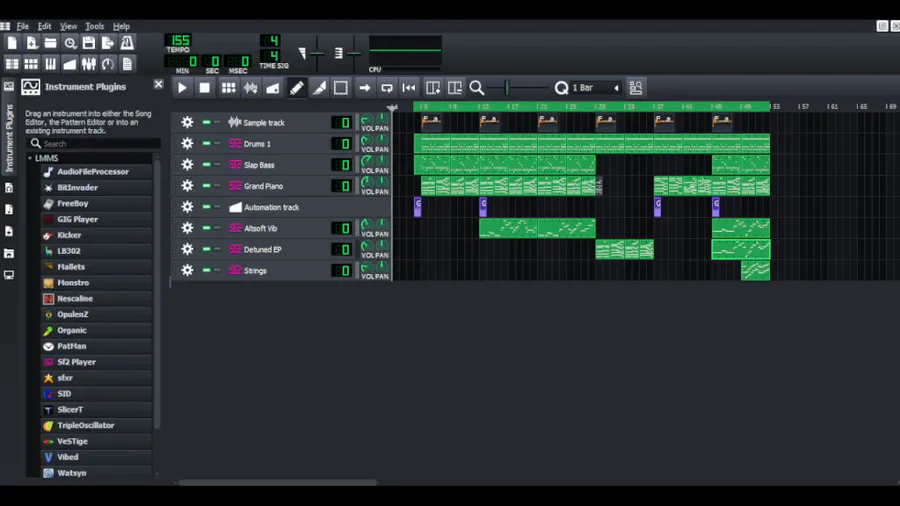Adjust the master volume slider
Screen dimensions: 900x506
coord(317,53)
